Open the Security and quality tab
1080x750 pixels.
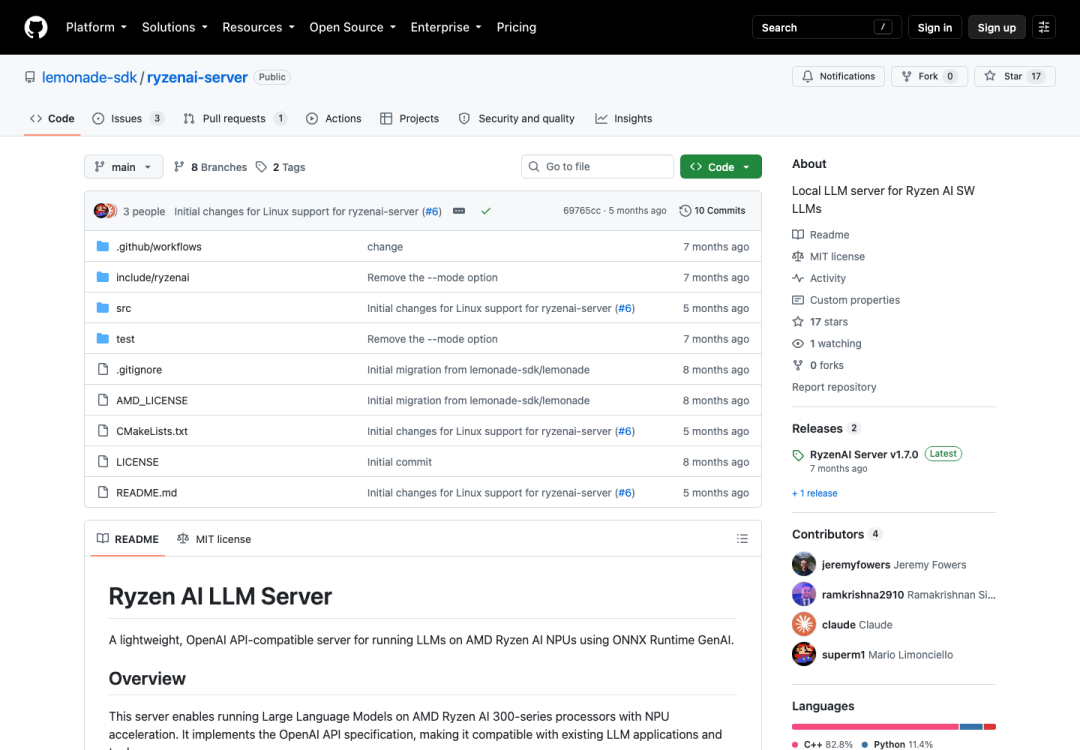tap(517, 118)
